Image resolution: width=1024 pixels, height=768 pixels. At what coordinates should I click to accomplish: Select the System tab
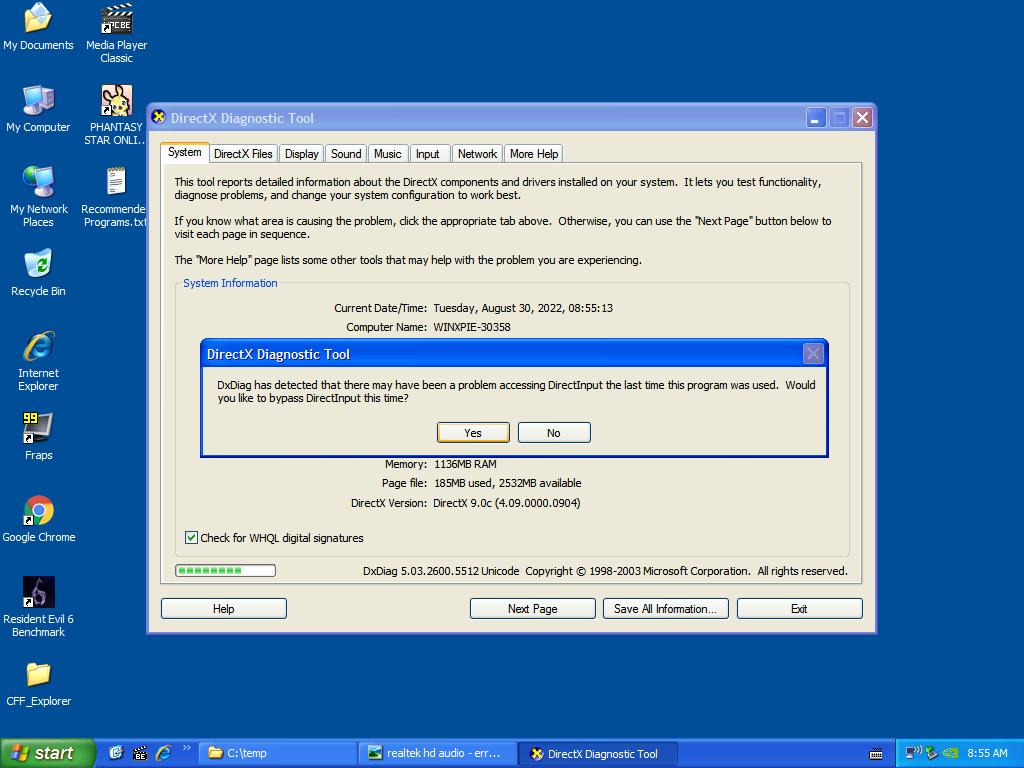click(x=185, y=152)
